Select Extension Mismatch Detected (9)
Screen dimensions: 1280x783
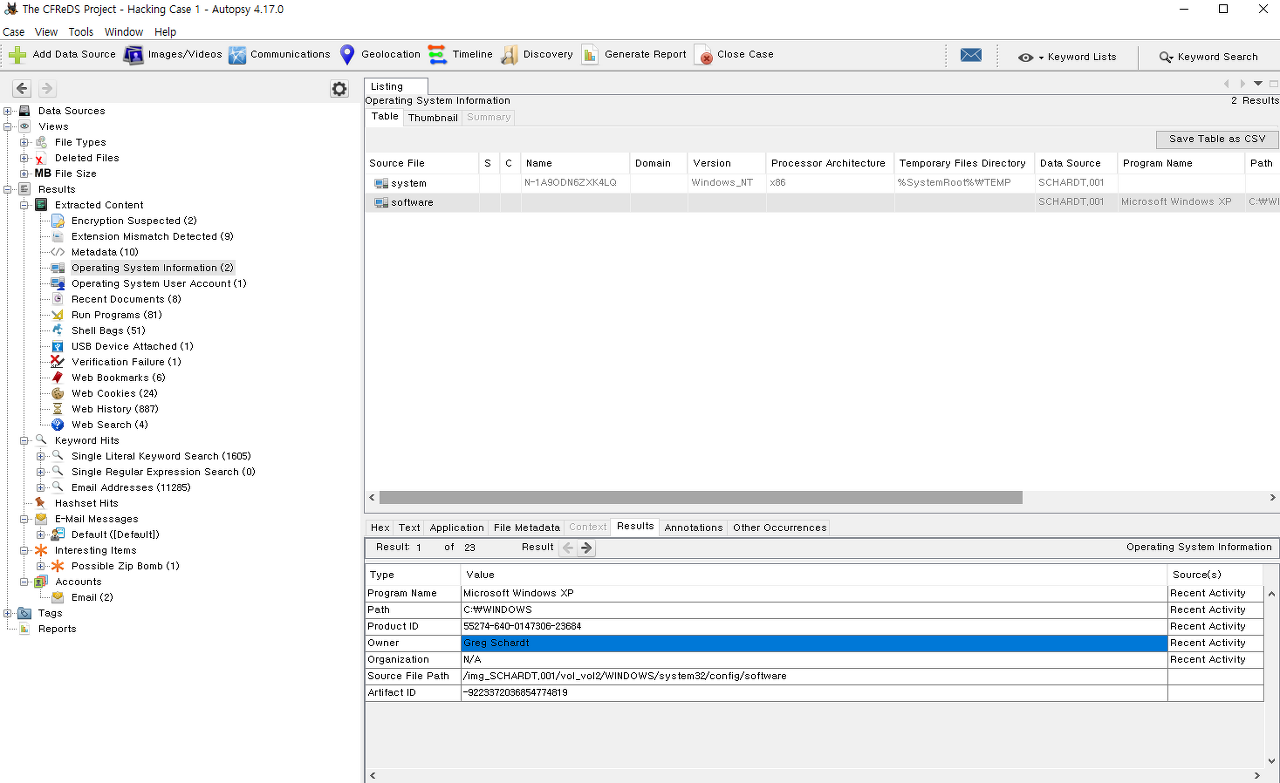coord(152,237)
